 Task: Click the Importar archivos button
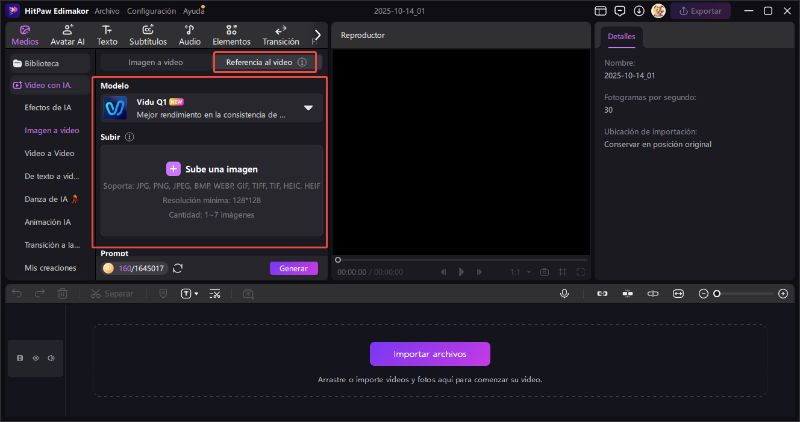(x=430, y=353)
